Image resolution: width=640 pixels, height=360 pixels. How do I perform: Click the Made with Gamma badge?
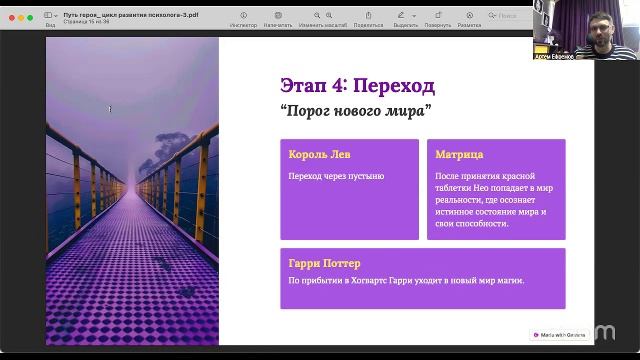click(559, 335)
